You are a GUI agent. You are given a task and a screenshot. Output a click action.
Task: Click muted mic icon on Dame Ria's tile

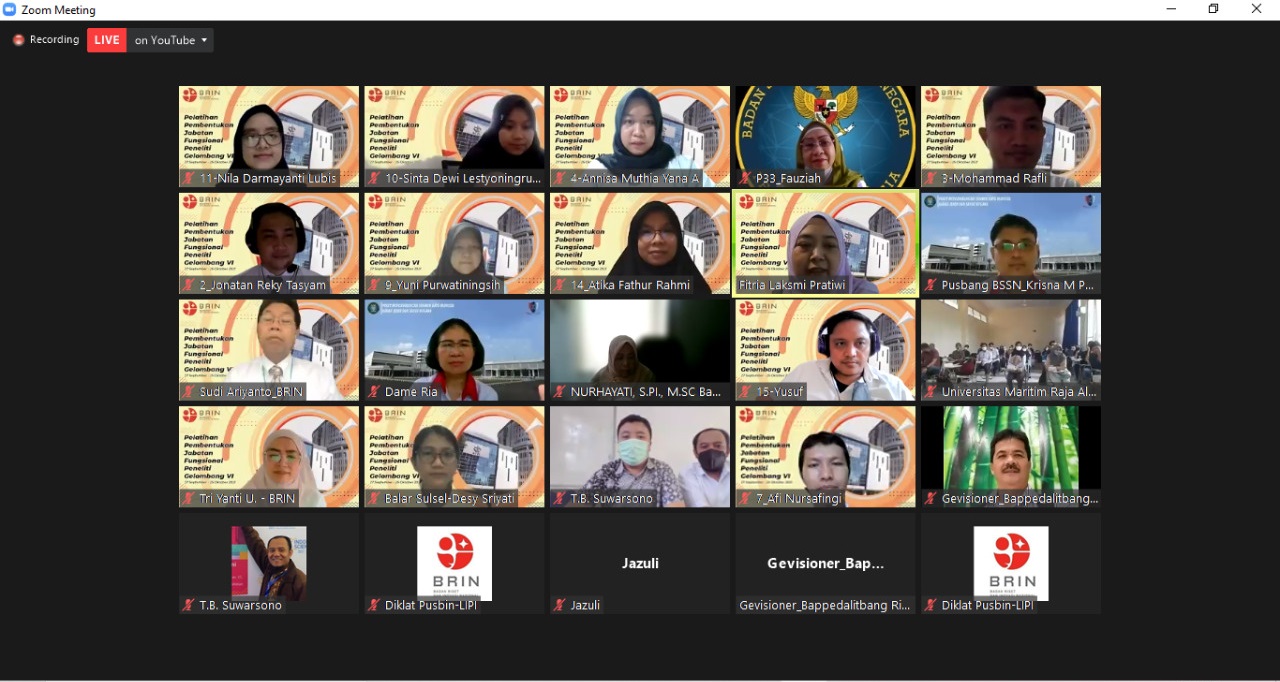click(x=374, y=392)
